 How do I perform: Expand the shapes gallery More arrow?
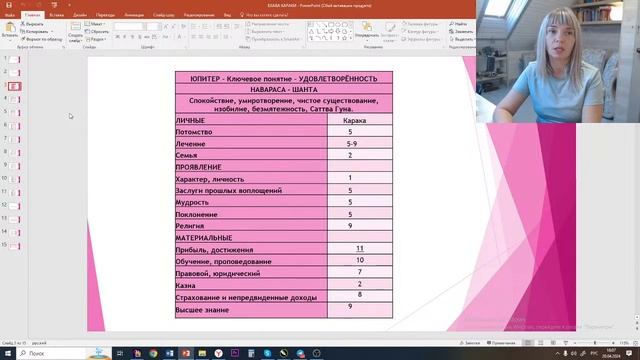[351, 38]
